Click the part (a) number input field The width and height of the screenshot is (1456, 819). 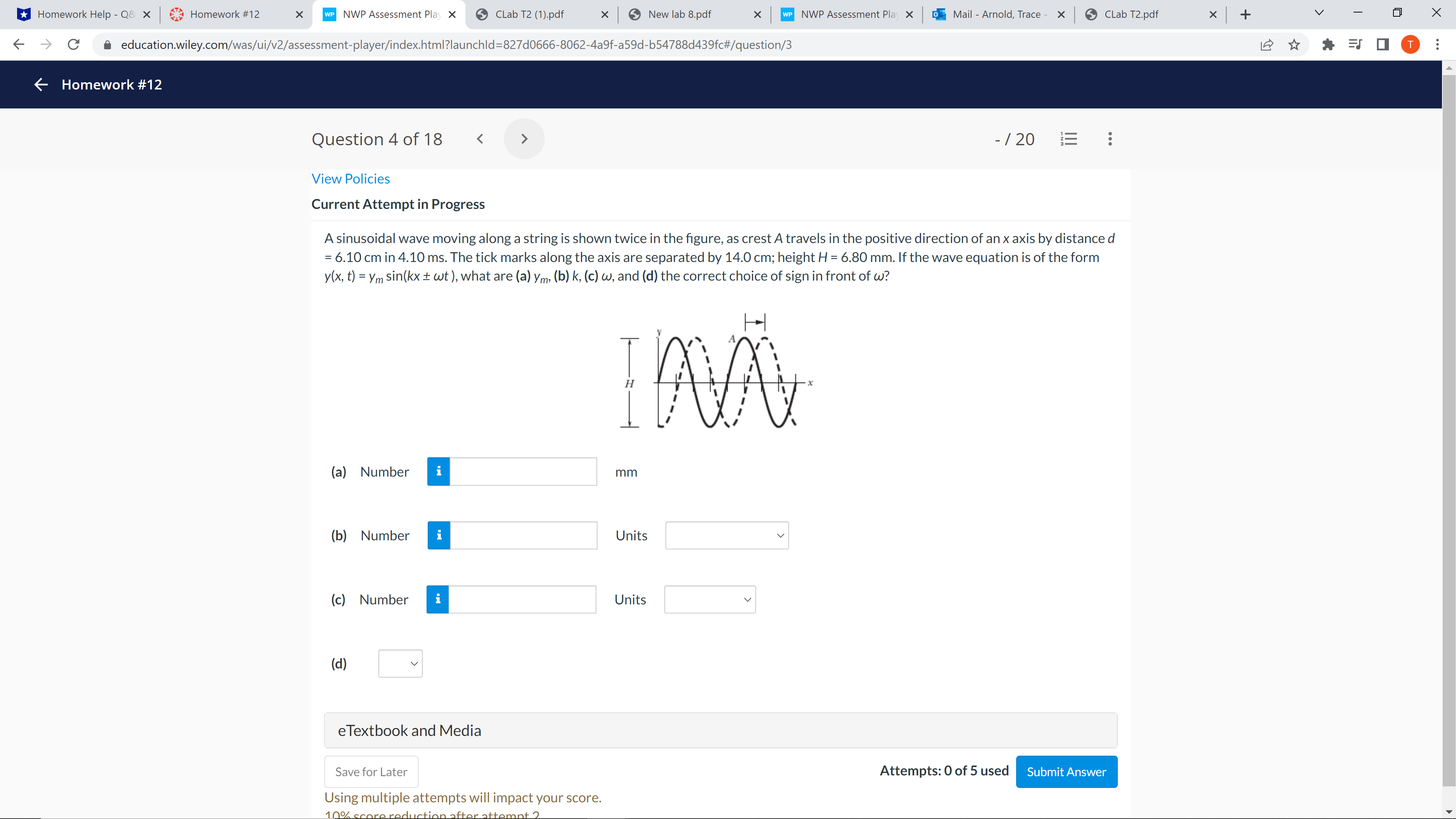523,471
